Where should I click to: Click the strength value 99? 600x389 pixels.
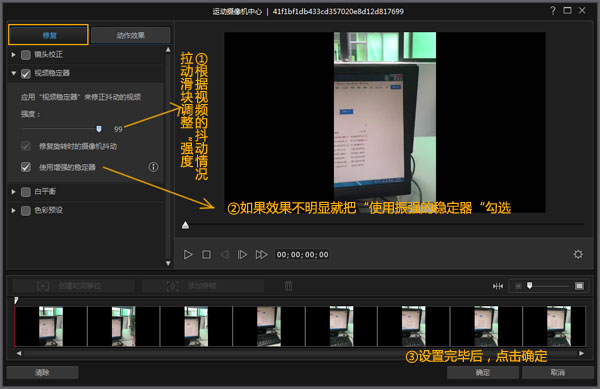118,129
